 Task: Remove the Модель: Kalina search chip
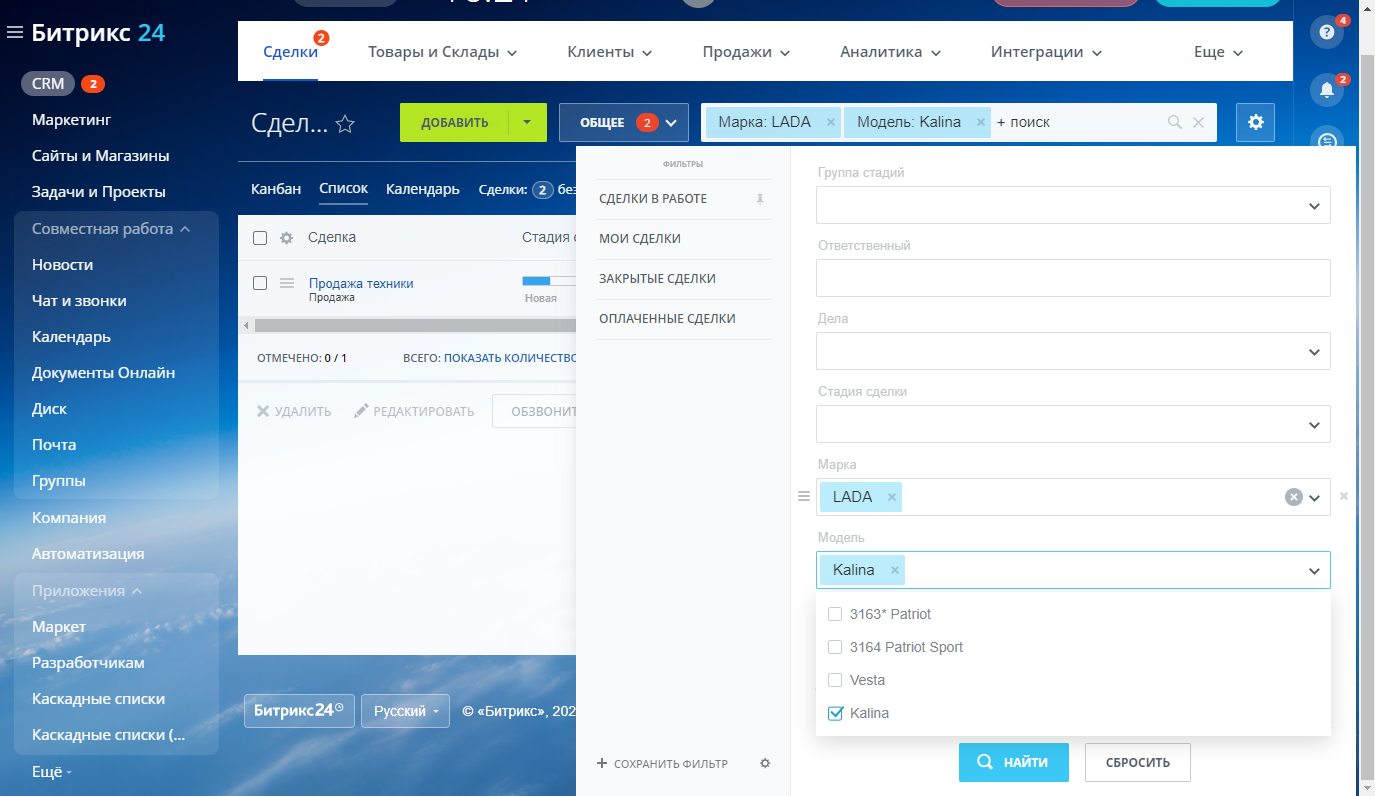pyautogui.click(x=981, y=122)
